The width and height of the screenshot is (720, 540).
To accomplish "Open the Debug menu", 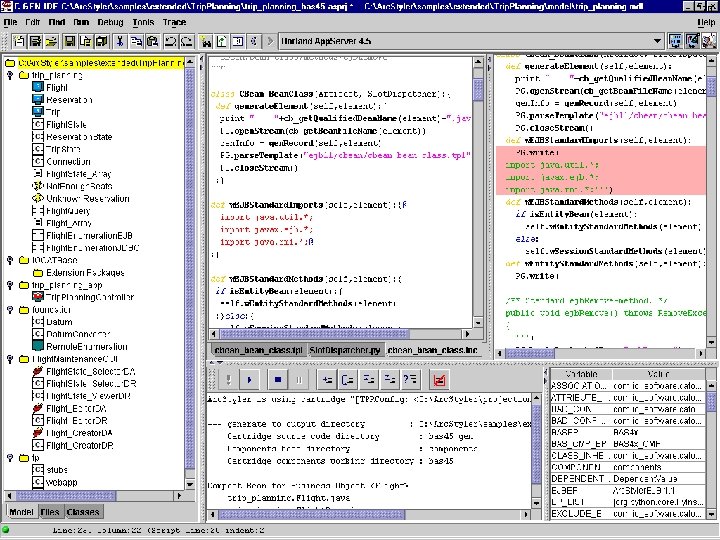I will click(111, 21).
